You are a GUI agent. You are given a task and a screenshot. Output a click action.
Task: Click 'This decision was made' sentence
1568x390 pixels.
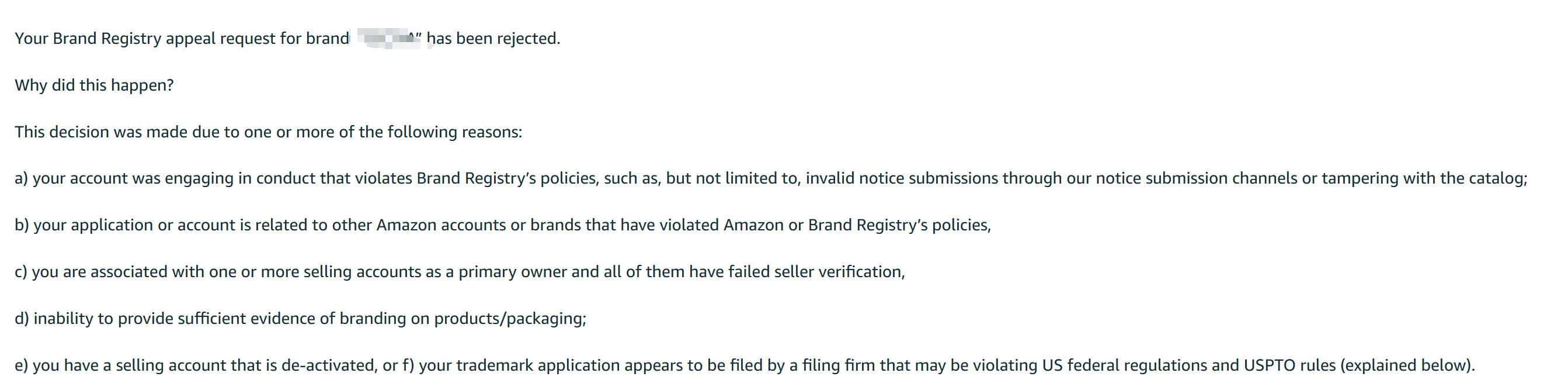pyautogui.click(x=269, y=132)
